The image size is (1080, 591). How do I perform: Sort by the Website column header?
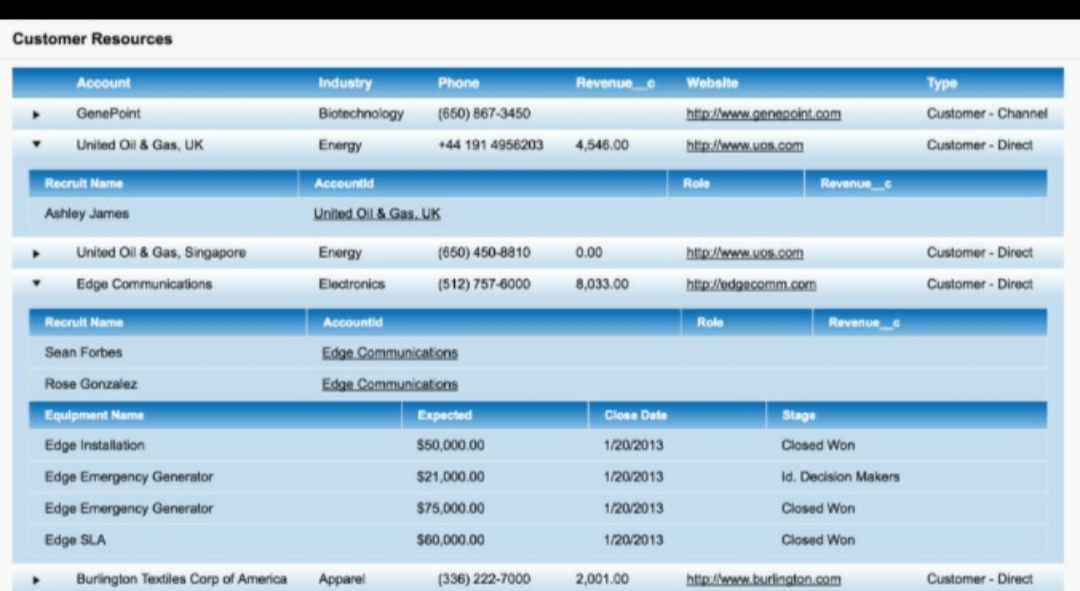[712, 83]
